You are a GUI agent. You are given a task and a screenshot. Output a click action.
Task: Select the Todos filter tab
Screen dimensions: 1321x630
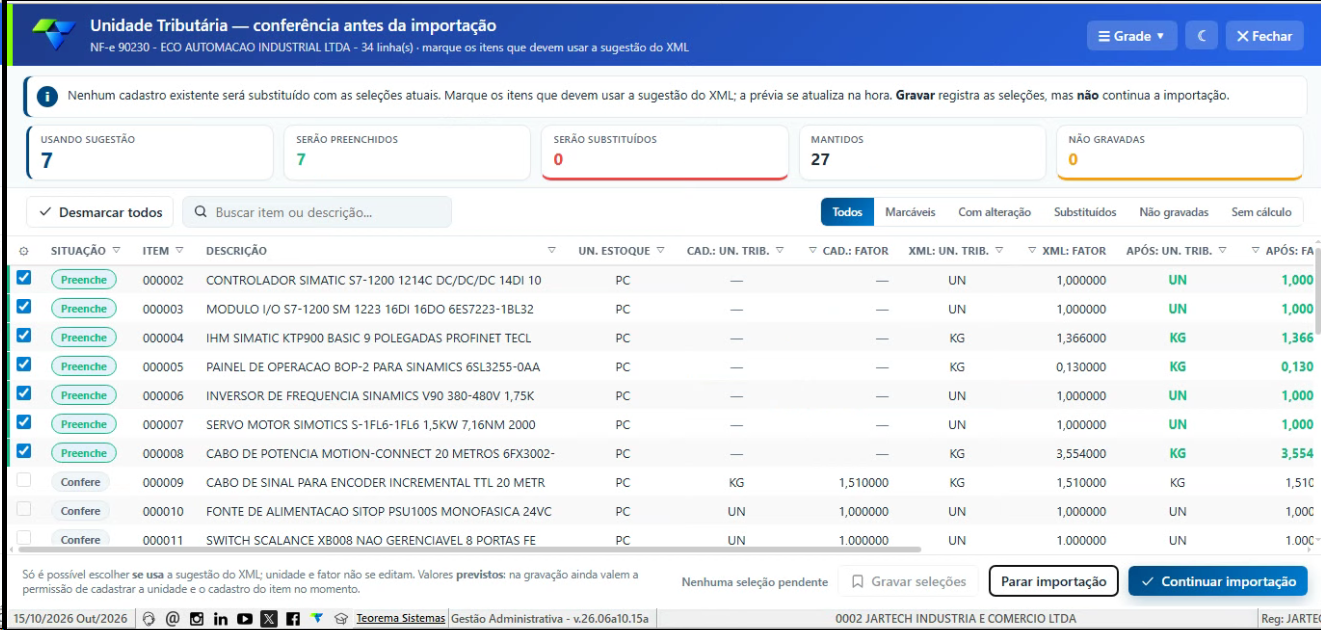point(847,212)
